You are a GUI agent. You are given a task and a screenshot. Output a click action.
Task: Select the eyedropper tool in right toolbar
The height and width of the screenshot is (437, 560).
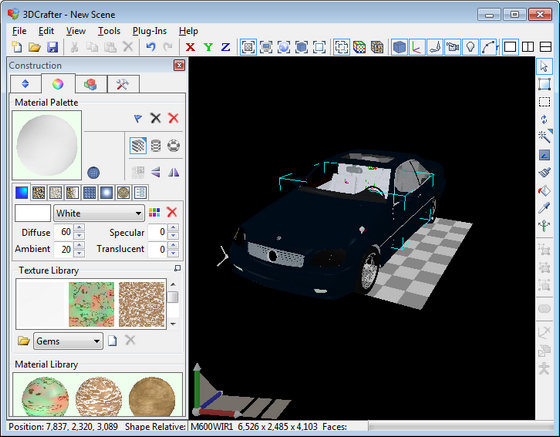[x=544, y=208]
